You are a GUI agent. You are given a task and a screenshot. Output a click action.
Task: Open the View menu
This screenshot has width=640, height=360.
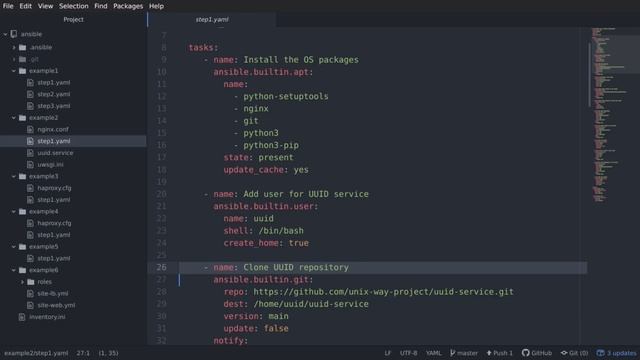point(45,6)
